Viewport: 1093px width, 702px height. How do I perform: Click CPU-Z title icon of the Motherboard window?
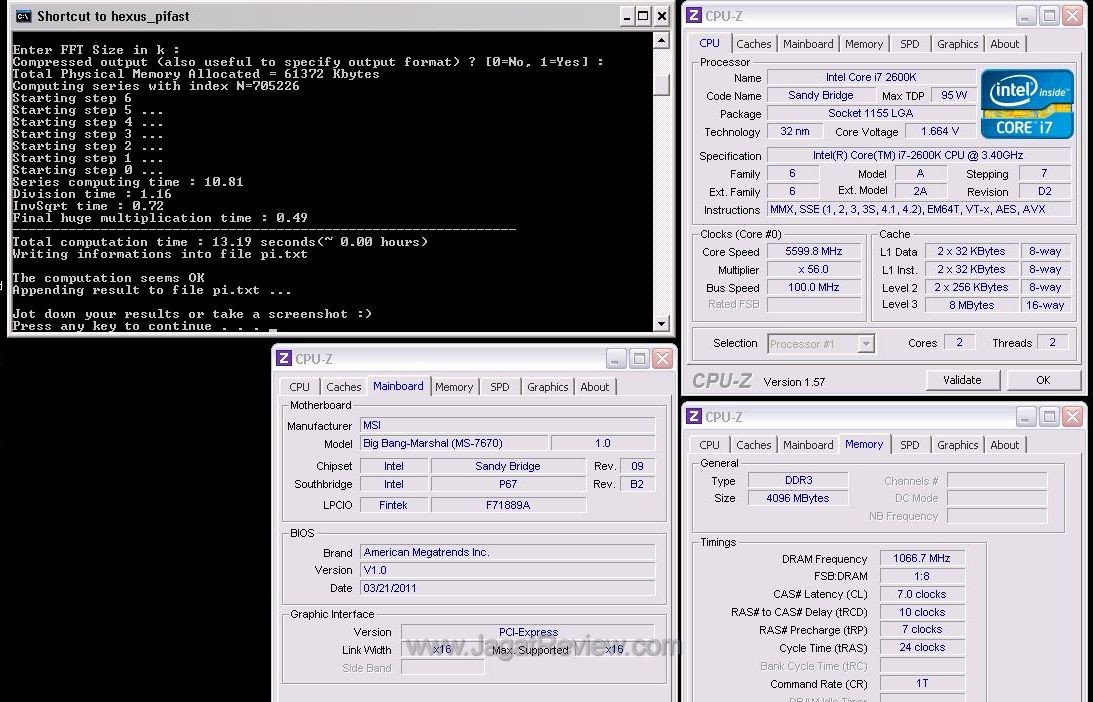click(x=284, y=359)
